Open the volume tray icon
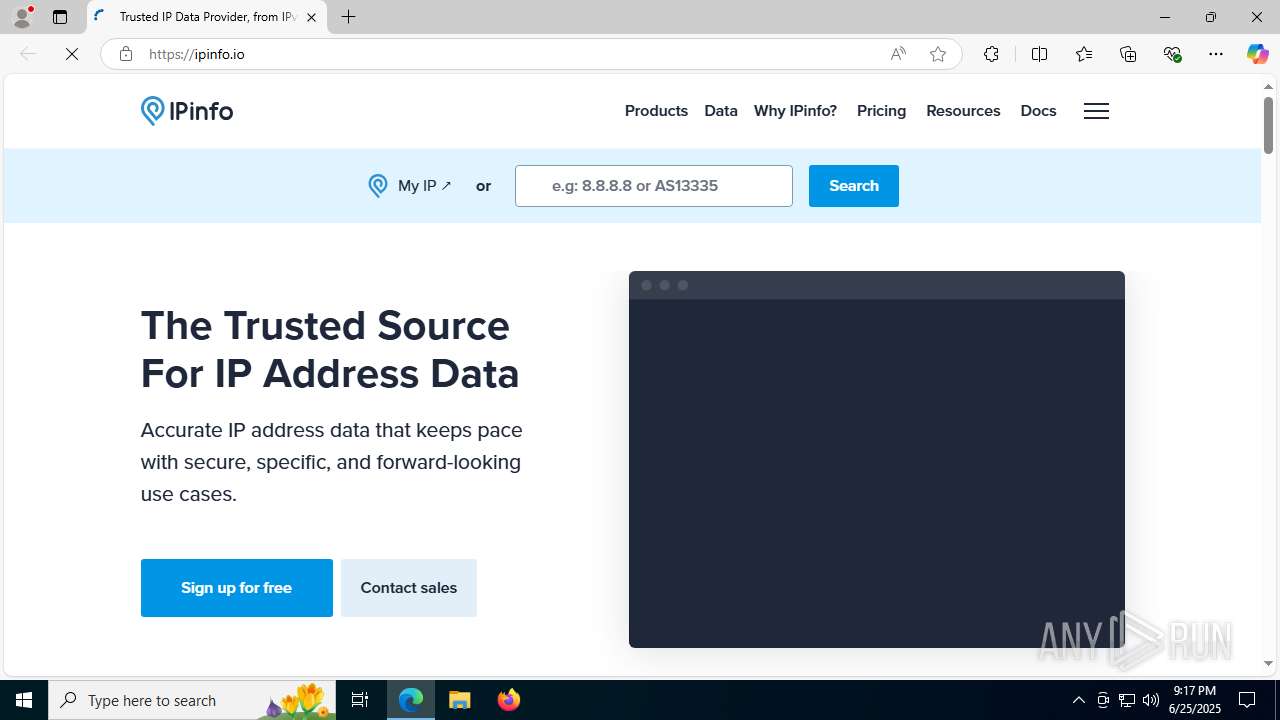 [1151, 700]
